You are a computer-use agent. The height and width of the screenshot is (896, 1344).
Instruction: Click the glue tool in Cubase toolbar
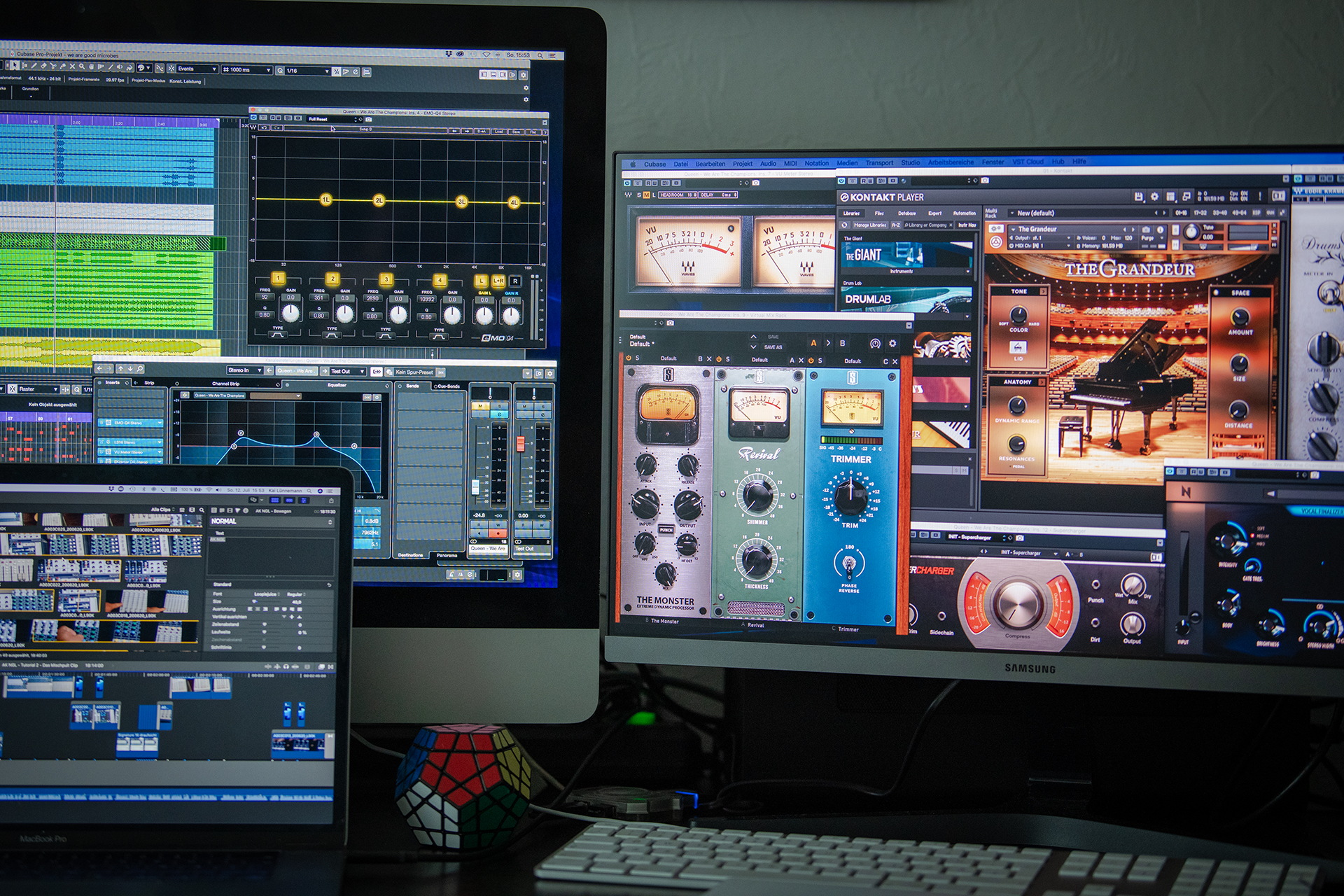[62, 66]
